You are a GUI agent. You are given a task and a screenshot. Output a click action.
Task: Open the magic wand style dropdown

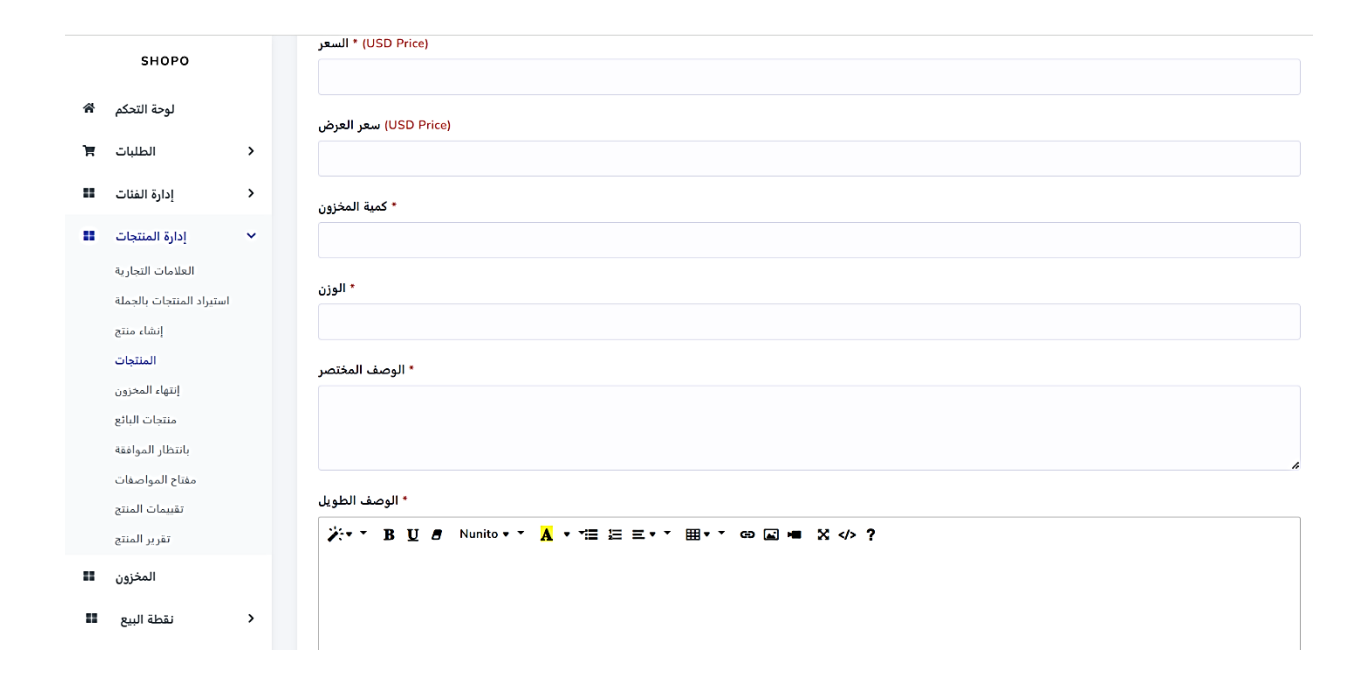(x=347, y=535)
